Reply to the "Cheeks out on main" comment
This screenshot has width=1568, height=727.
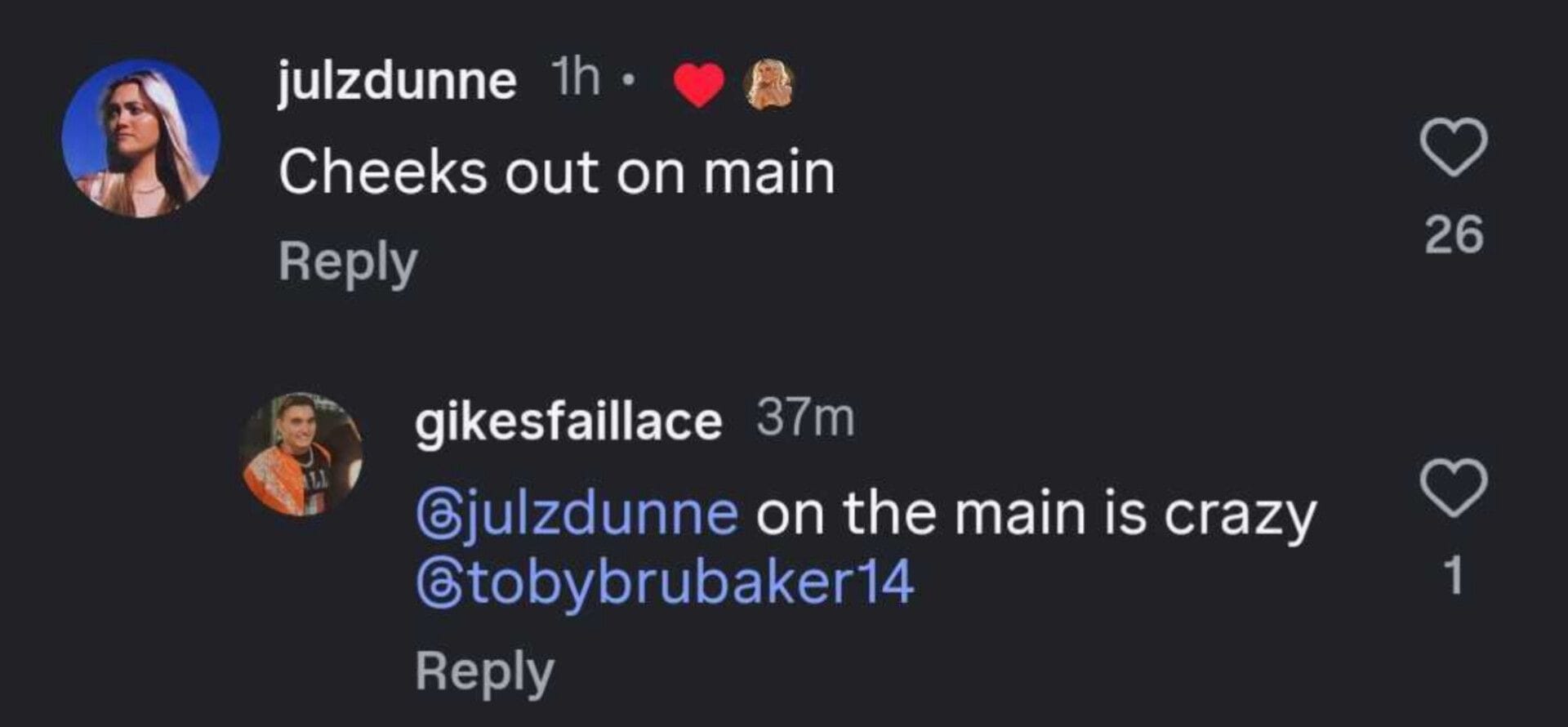tap(348, 262)
